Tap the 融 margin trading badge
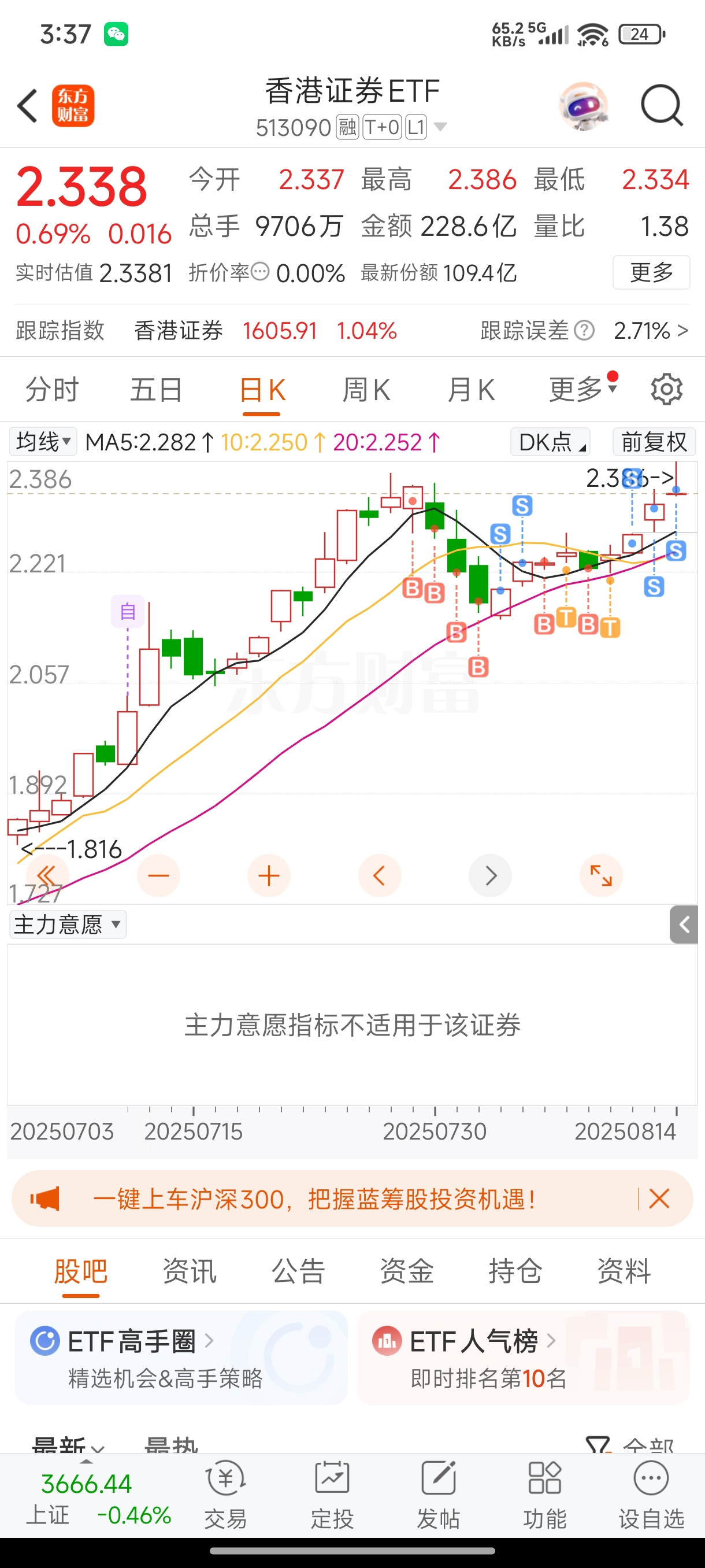Image resolution: width=705 pixels, height=1568 pixels. [x=348, y=127]
